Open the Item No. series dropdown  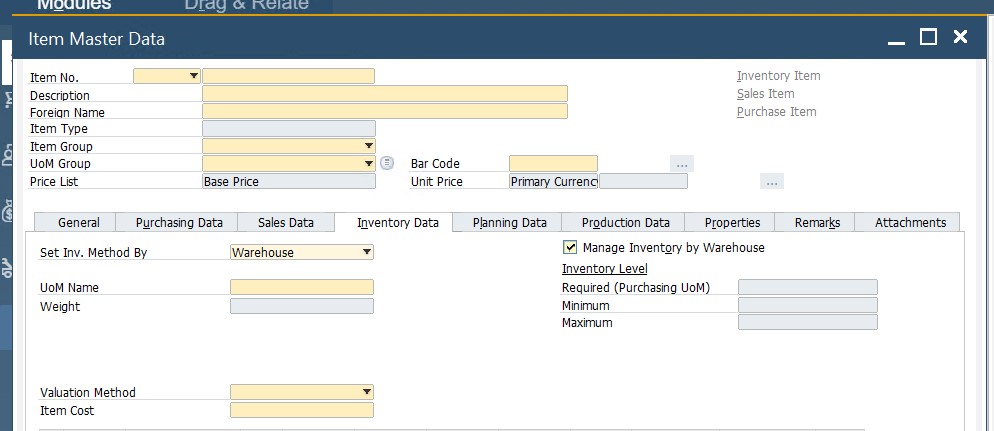click(193, 76)
